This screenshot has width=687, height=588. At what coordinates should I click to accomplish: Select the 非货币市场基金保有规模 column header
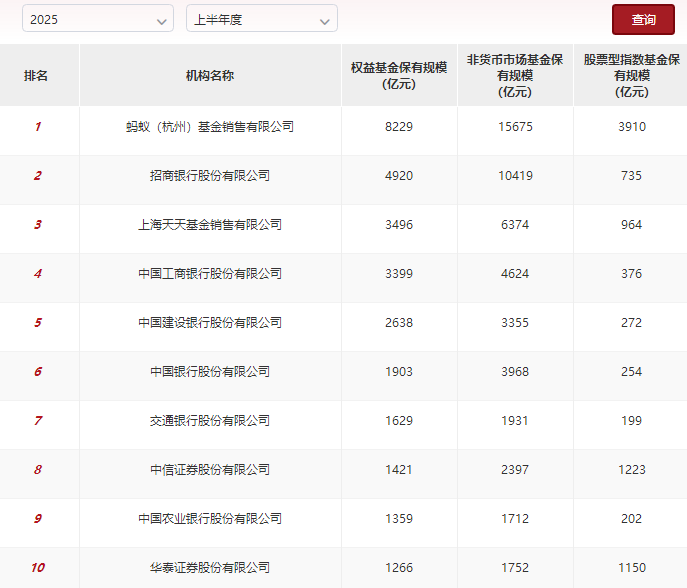515,75
